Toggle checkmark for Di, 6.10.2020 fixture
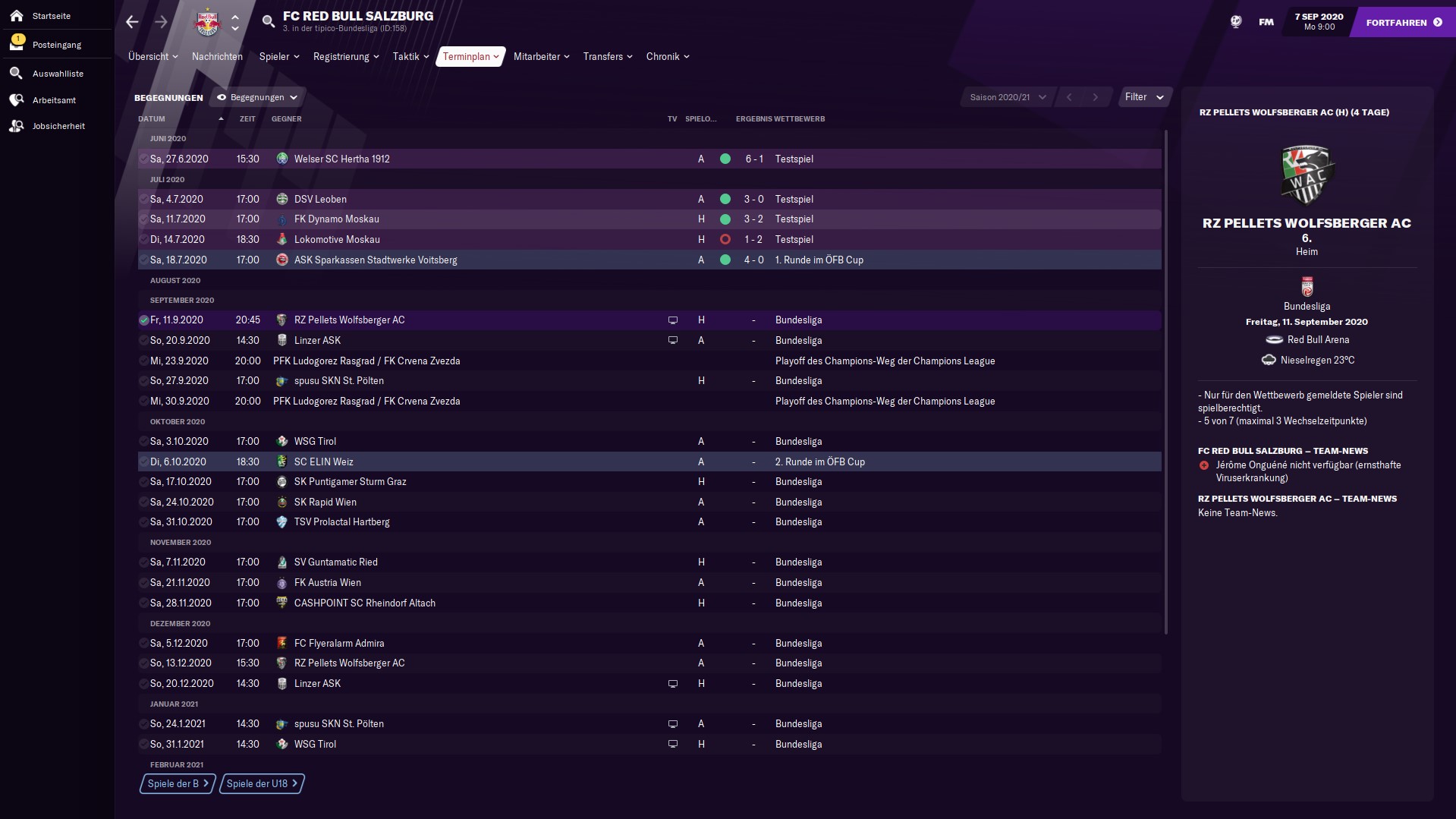Image resolution: width=1456 pixels, height=819 pixels. (x=143, y=461)
